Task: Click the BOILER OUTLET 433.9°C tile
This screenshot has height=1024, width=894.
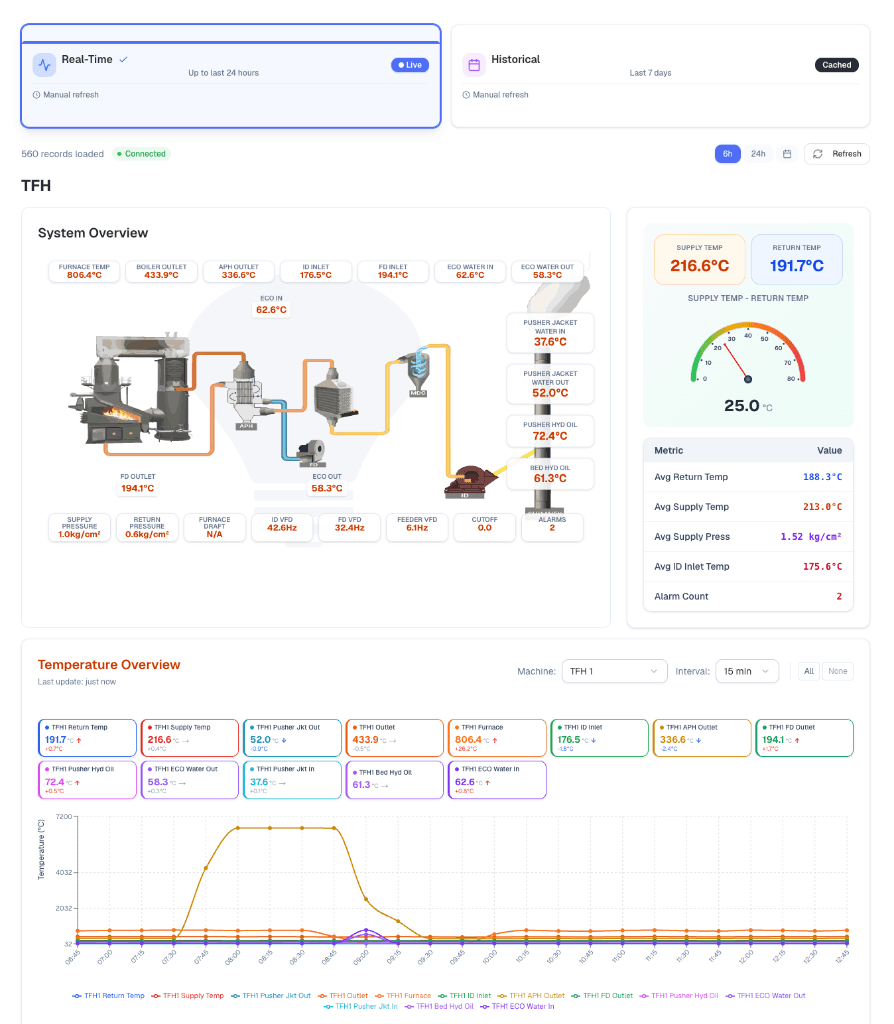Action: point(161,272)
